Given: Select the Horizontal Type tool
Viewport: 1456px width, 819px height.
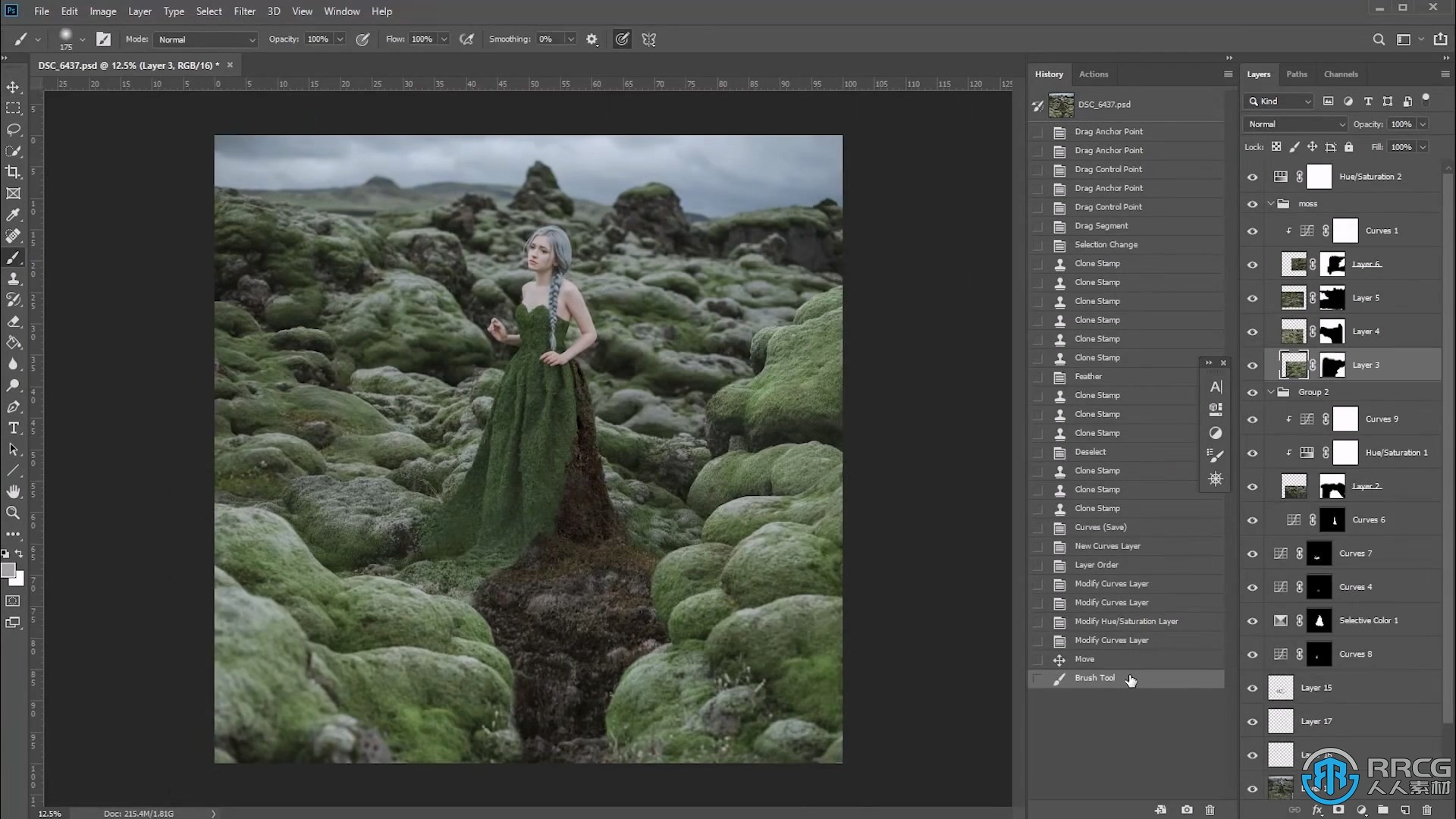Looking at the screenshot, I should tap(13, 428).
